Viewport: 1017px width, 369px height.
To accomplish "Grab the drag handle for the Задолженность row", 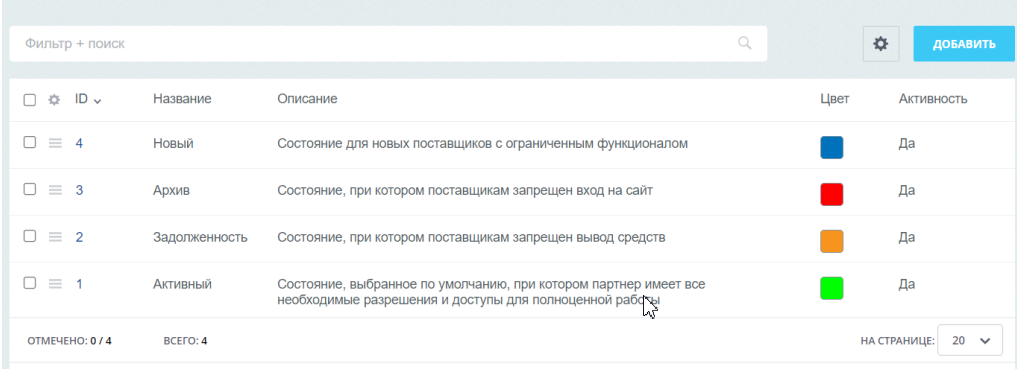I will click(x=55, y=237).
